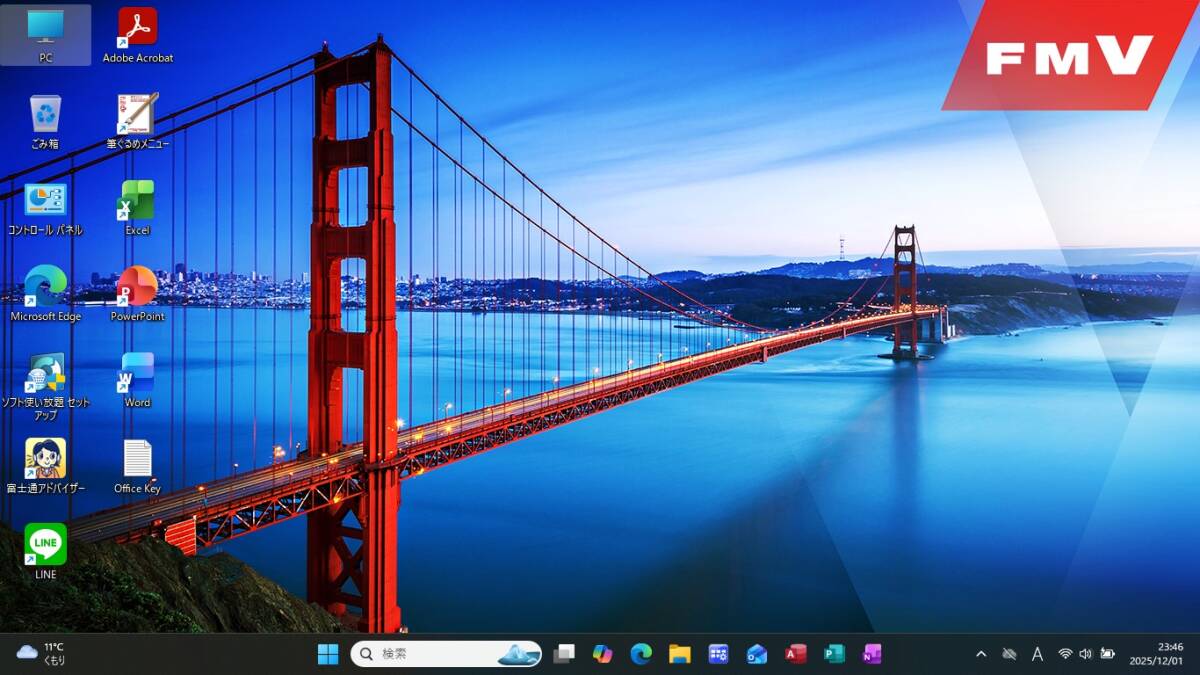Open the Windows Start menu

coord(328,654)
